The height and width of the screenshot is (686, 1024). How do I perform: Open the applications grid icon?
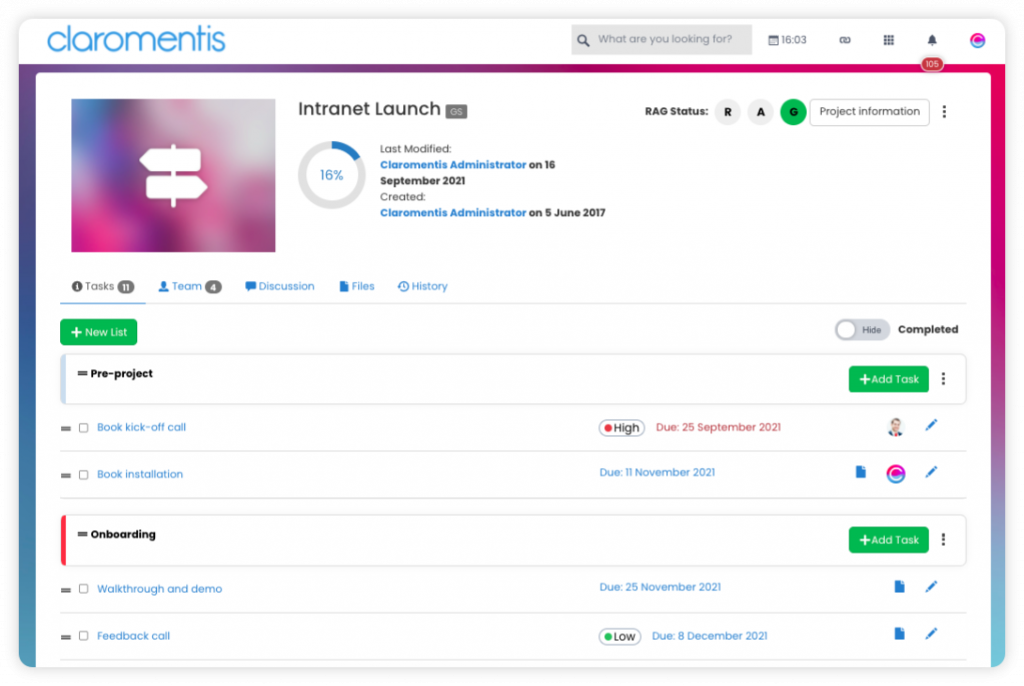click(888, 40)
